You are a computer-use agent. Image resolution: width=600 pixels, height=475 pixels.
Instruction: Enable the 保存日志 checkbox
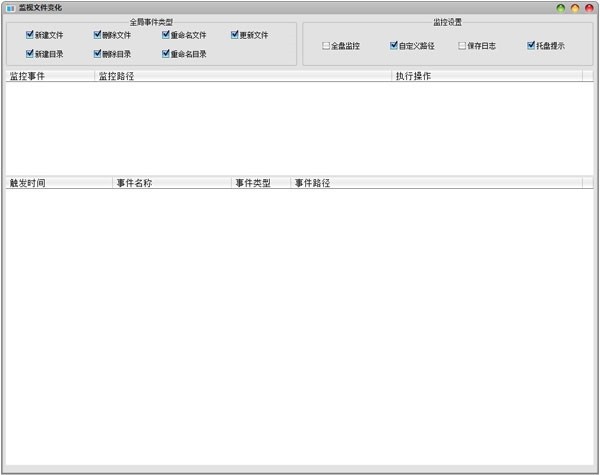pyautogui.click(x=462, y=46)
